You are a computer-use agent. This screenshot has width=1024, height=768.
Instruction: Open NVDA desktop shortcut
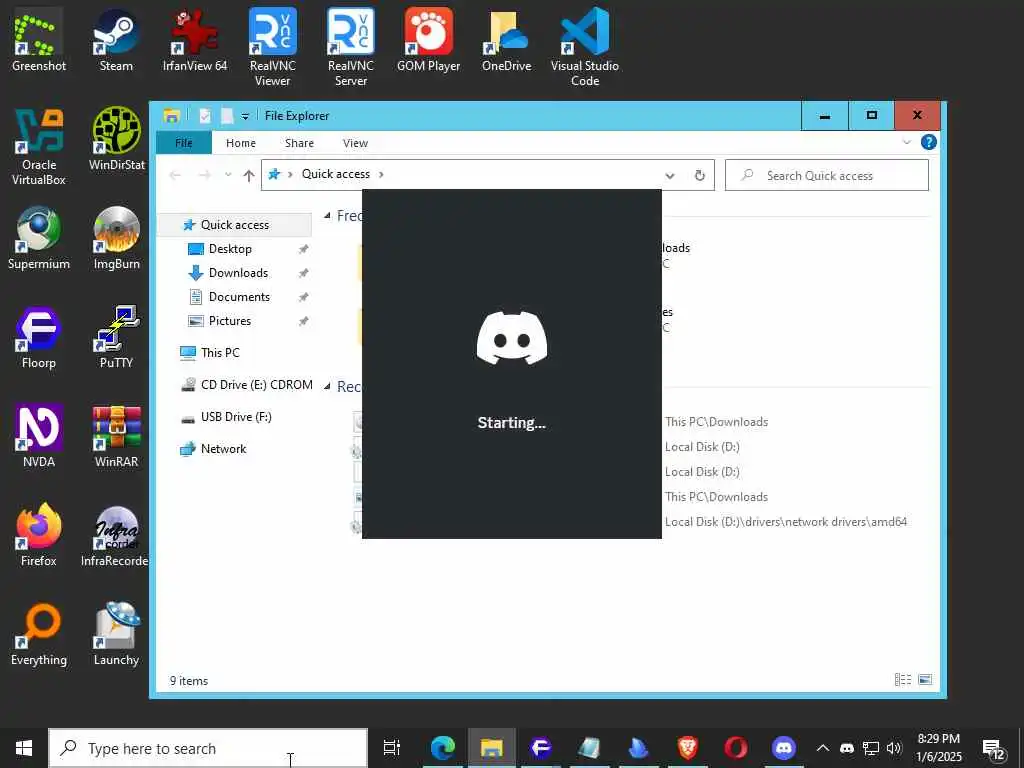pyautogui.click(x=39, y=436)
